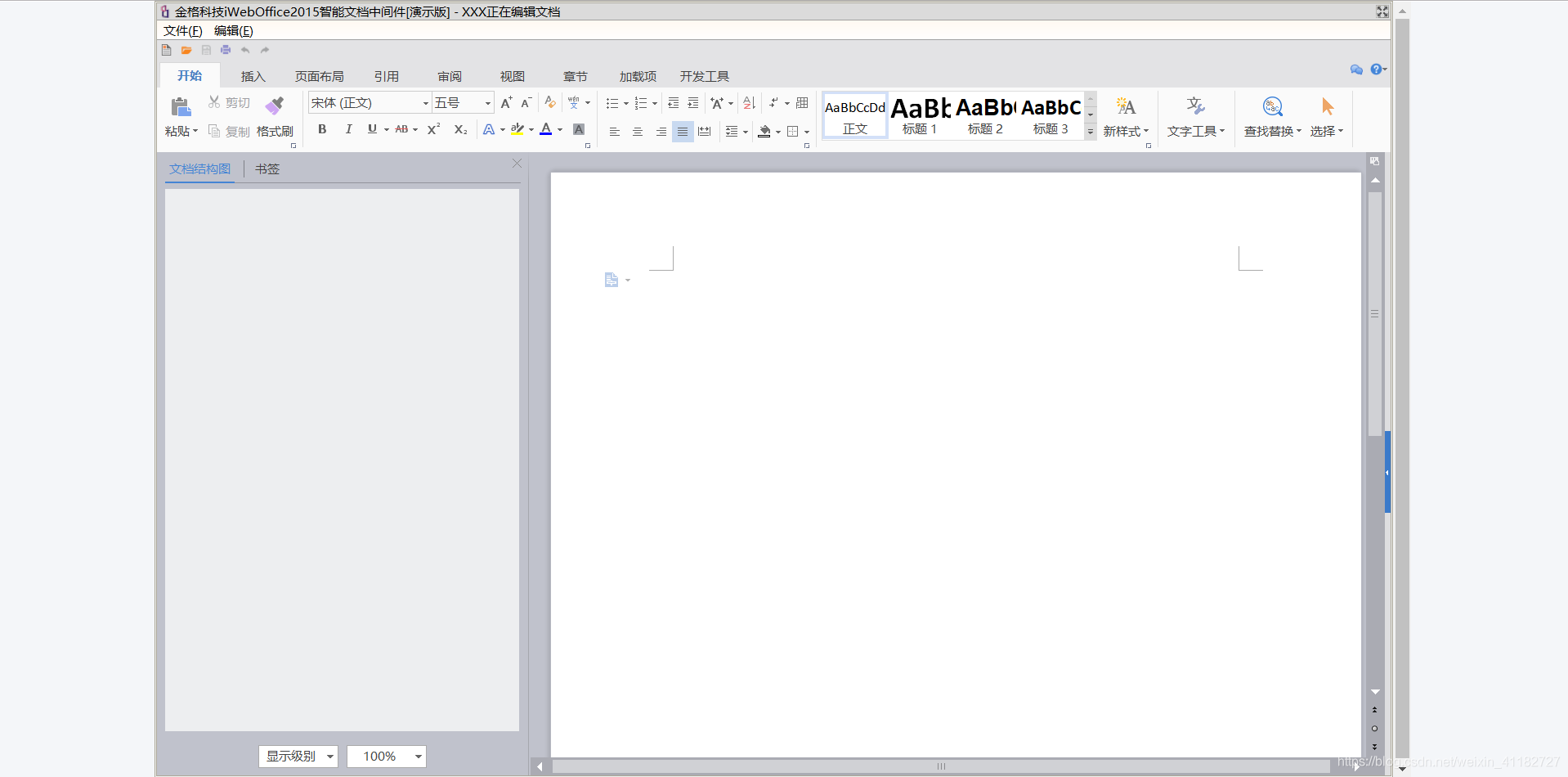1568x777 pixels.
Task: Switch to the 书签 panel tab
Action: 267,169
